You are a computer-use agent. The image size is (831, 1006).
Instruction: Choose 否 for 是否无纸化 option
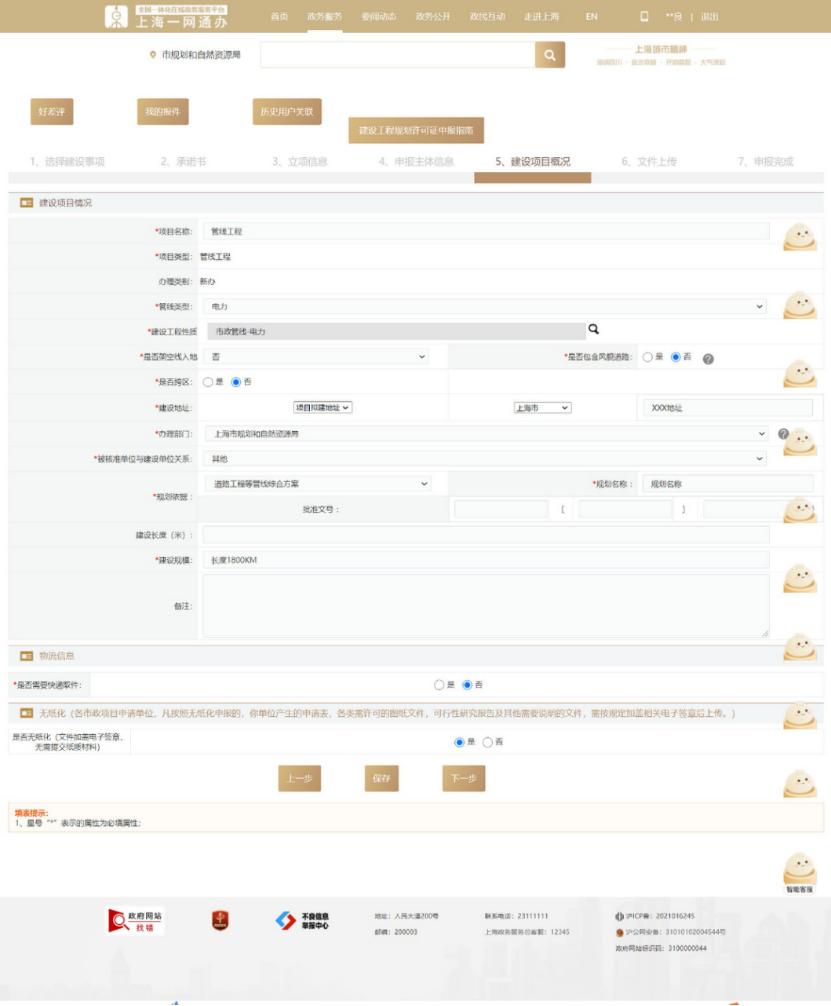tap(488, 742)
